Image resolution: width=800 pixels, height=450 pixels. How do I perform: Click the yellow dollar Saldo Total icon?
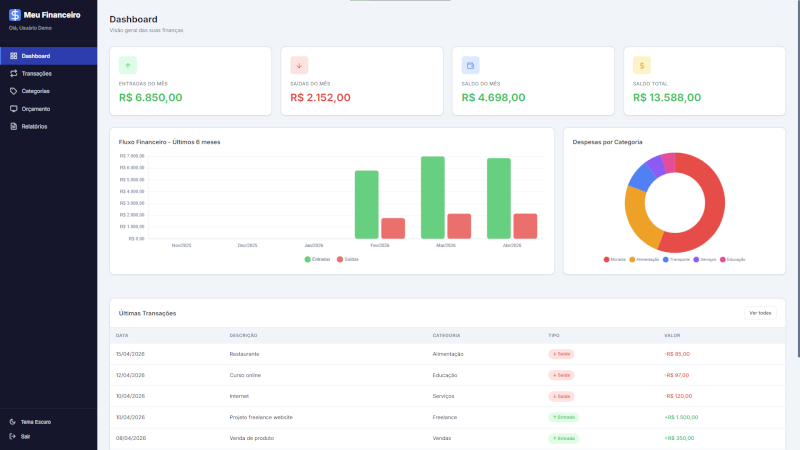(x=642, y=65)
